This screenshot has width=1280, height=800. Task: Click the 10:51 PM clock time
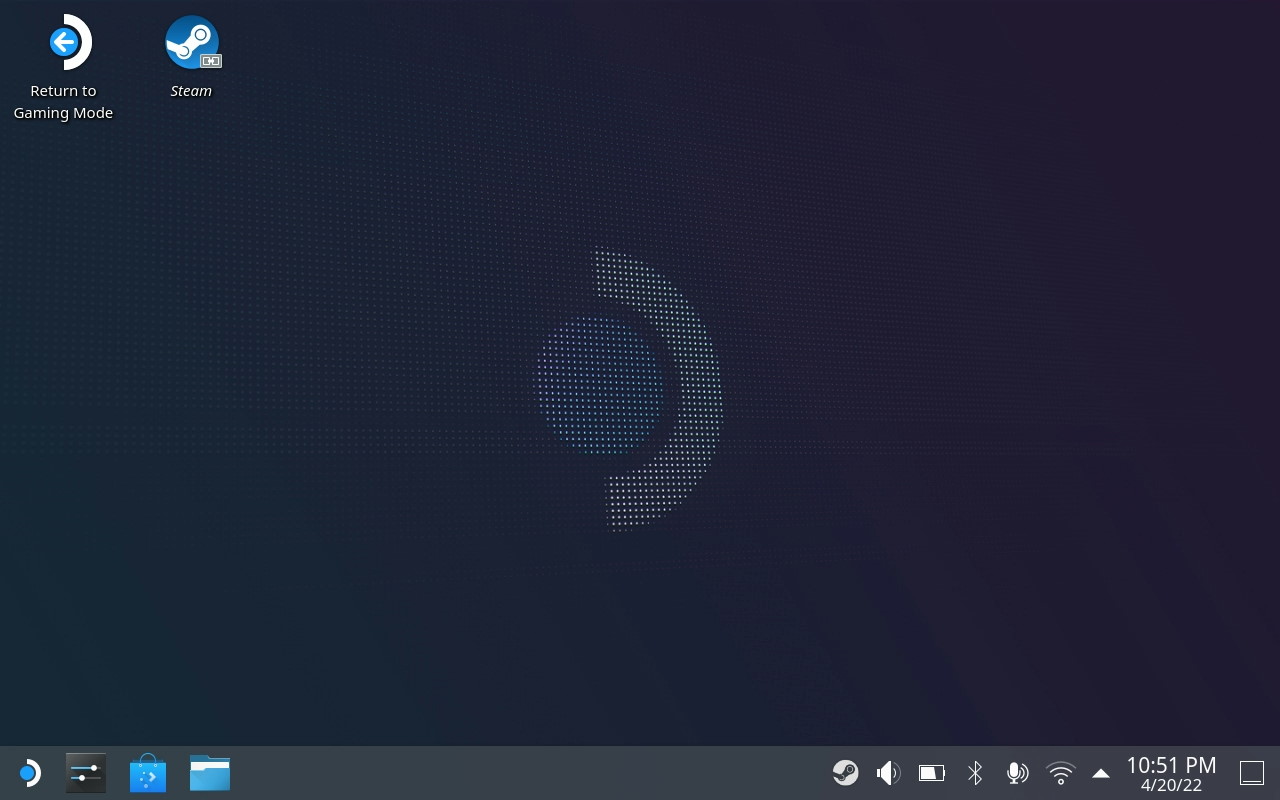click(x=1171, y=765)
